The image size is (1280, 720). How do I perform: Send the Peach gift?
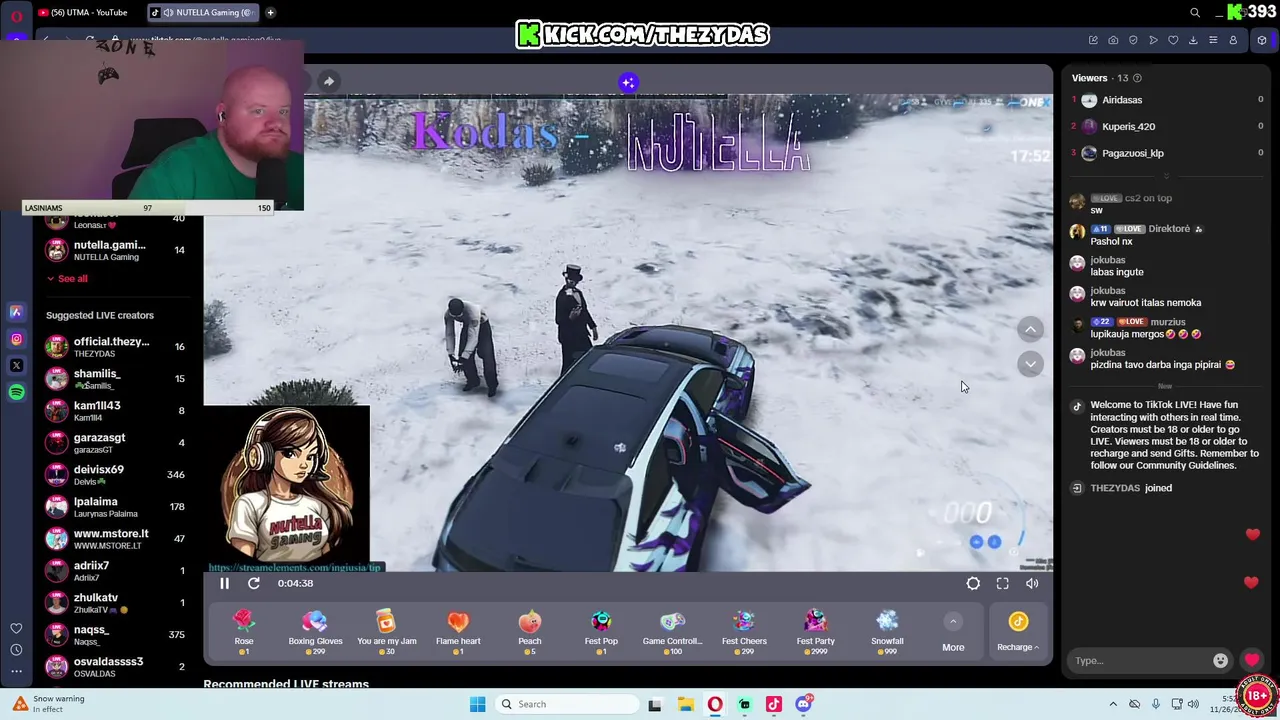click(x=530, y=632)
